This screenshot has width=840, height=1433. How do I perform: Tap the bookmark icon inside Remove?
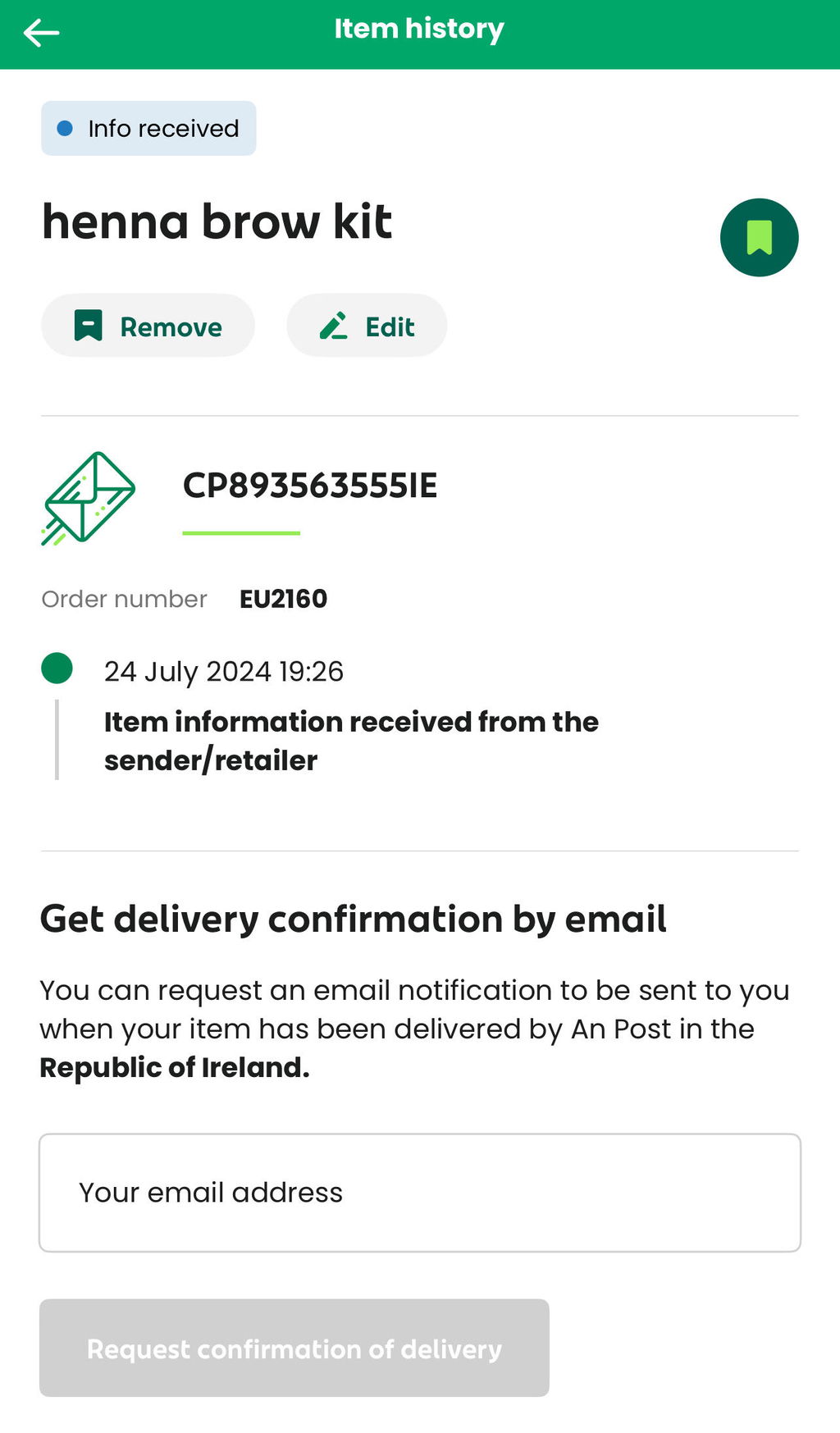click(x=89, y=326)
